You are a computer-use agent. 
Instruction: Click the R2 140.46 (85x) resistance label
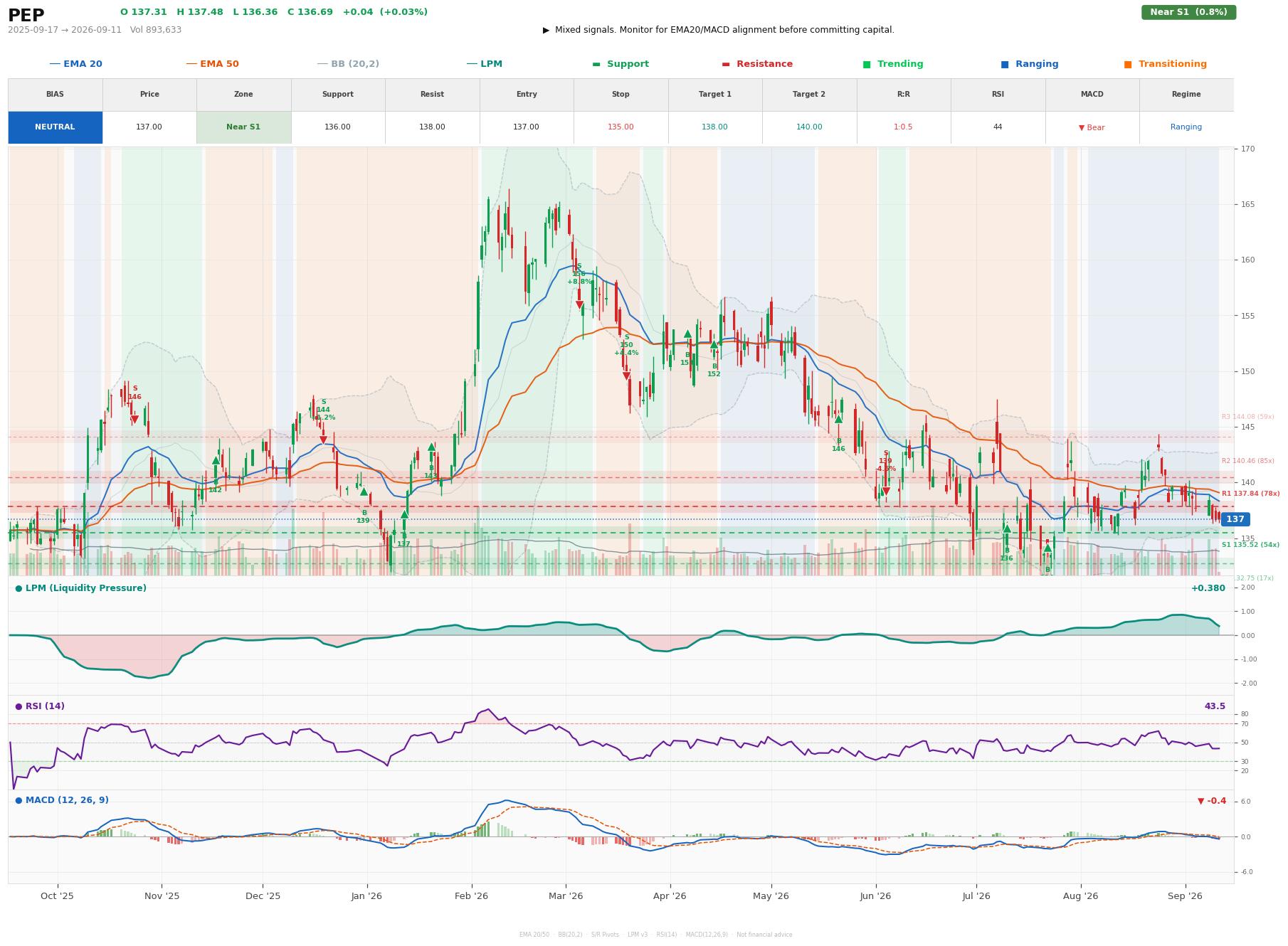1247,461
